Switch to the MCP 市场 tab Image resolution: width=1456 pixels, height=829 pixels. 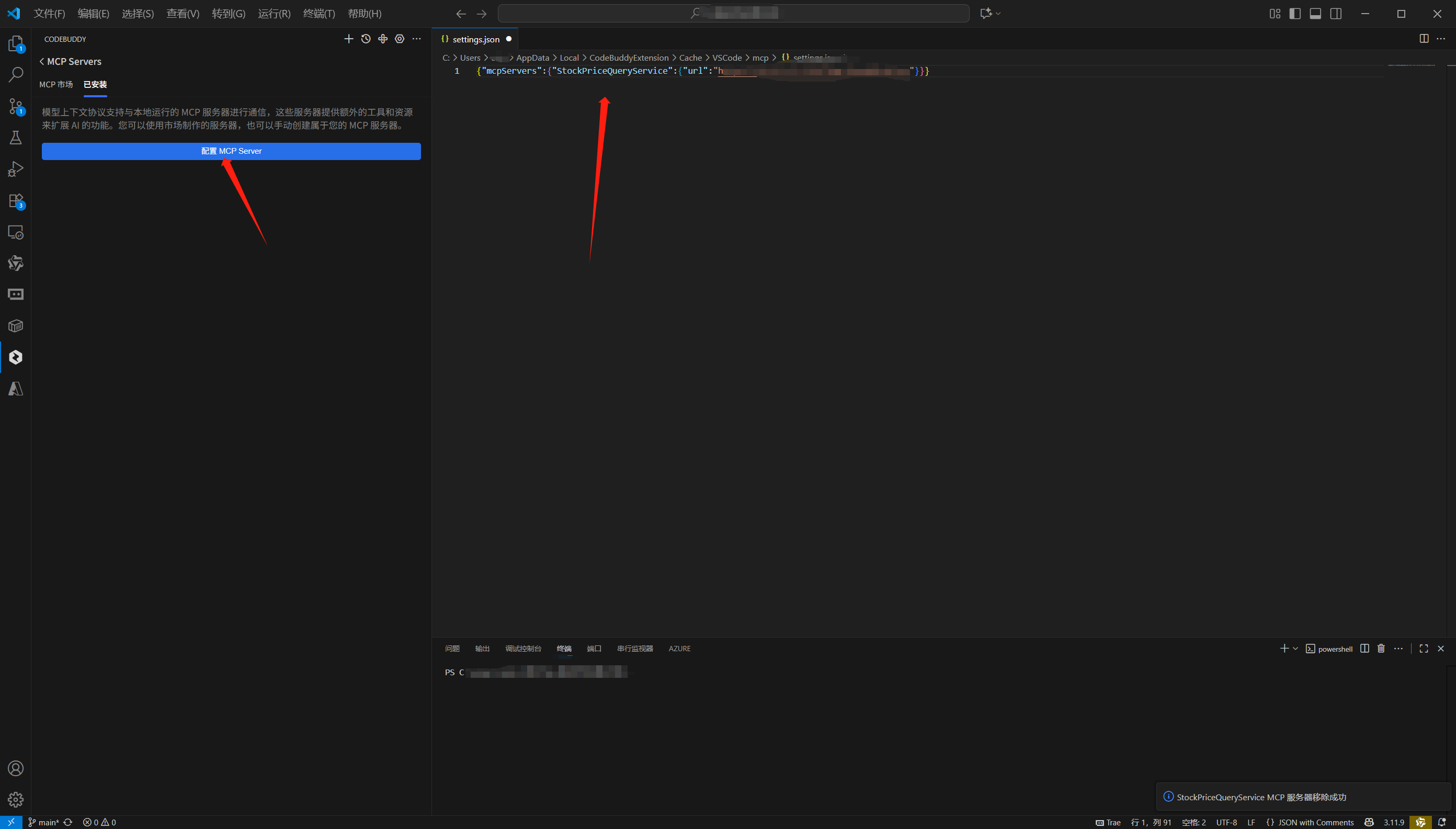click(56, 84)
